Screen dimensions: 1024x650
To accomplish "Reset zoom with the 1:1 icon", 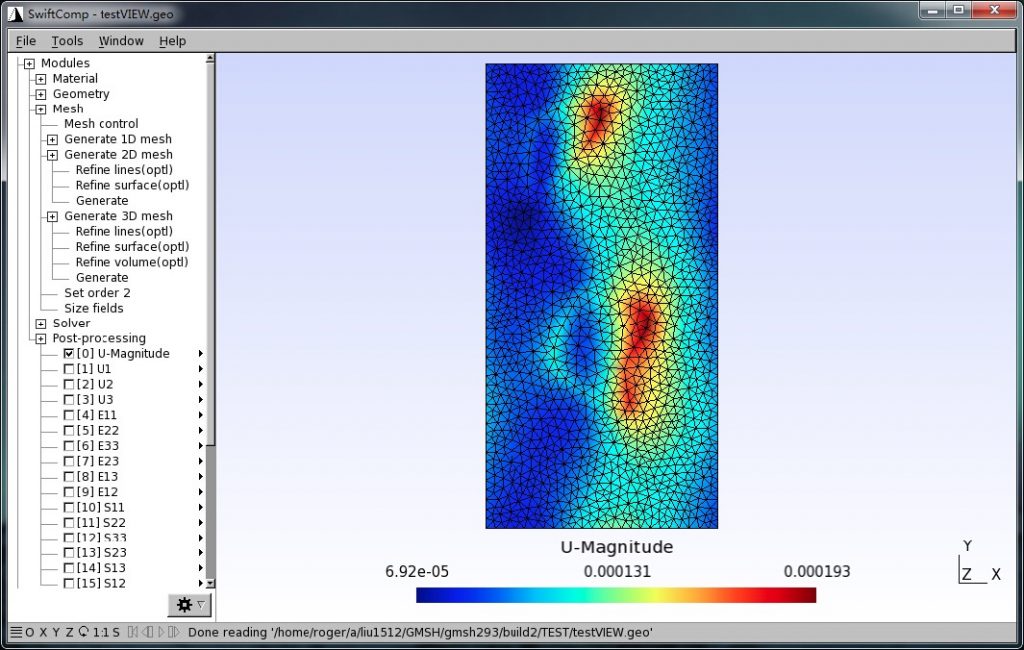I will point(100,632).
